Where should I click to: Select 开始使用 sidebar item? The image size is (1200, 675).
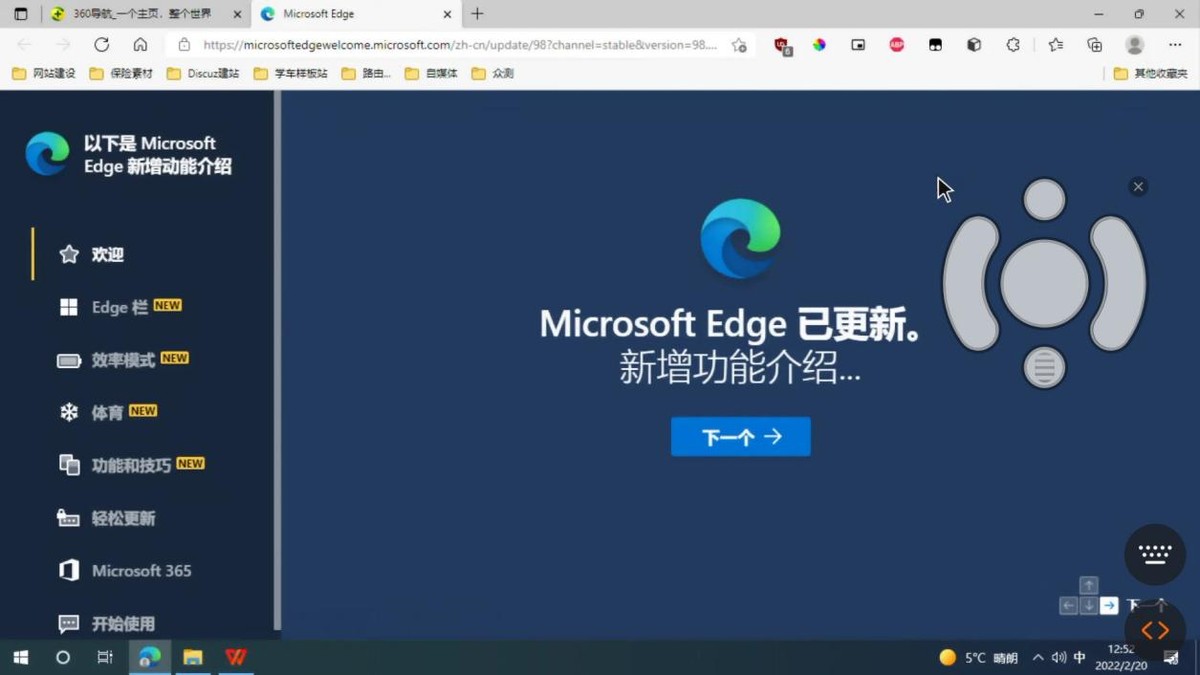[107, 623]
